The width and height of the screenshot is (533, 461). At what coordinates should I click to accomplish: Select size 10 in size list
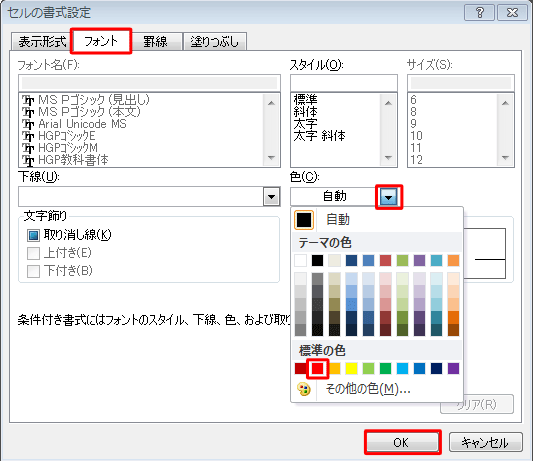[416, 136]
